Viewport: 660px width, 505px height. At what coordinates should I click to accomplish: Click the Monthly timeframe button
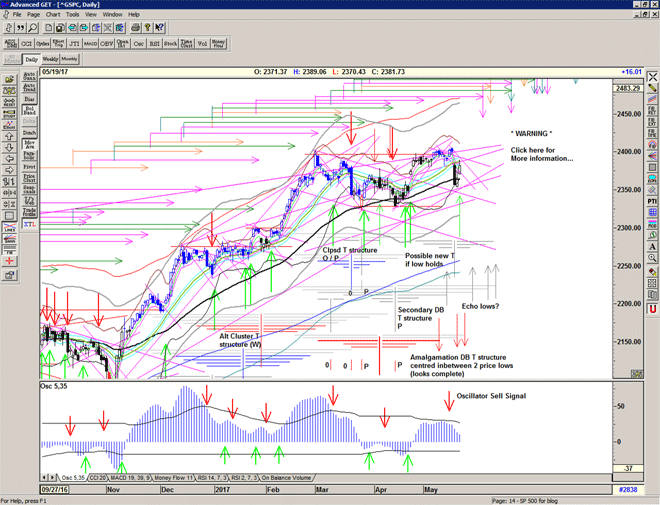[x=70, y=60]
